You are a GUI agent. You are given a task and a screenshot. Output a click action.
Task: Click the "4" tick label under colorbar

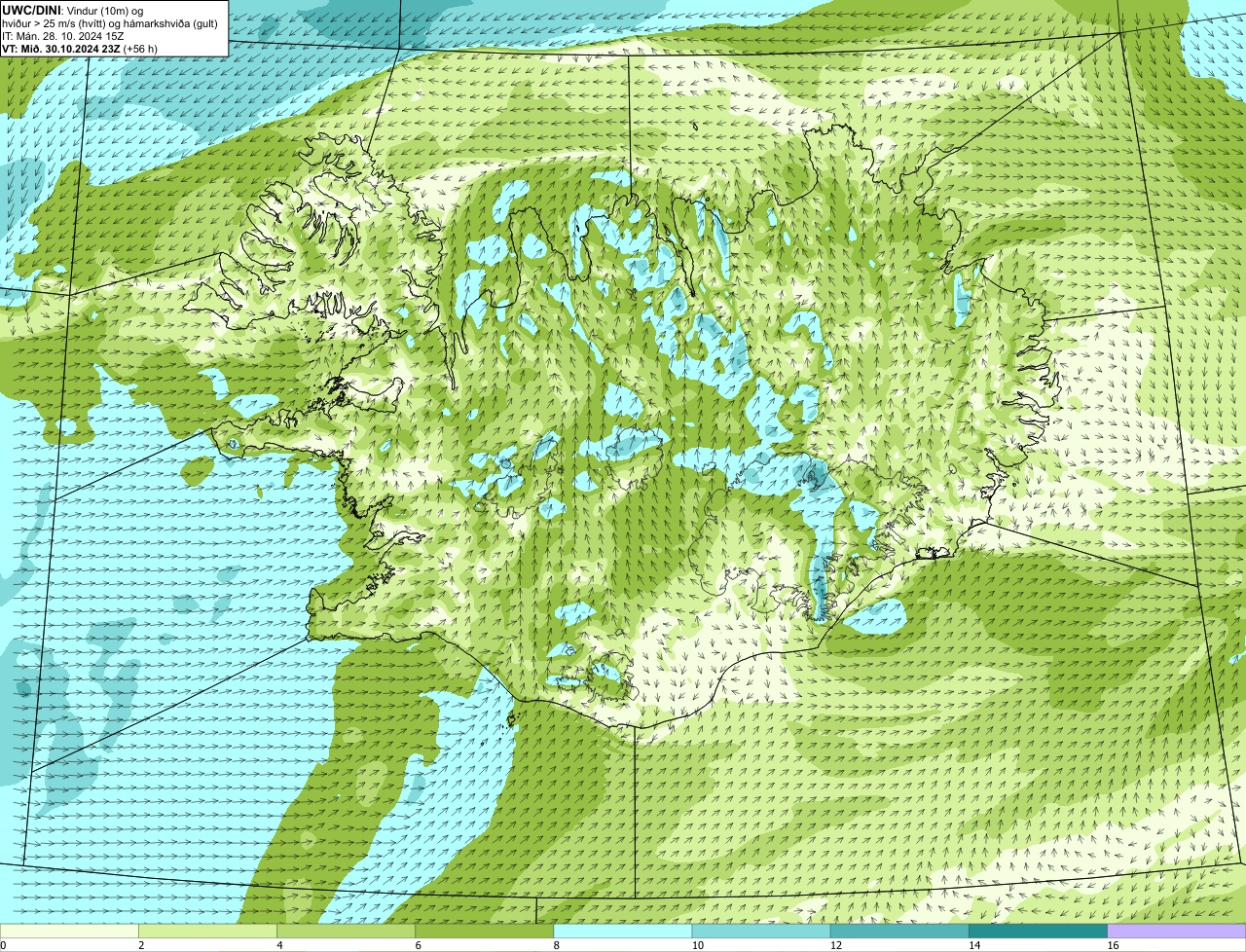279,945
